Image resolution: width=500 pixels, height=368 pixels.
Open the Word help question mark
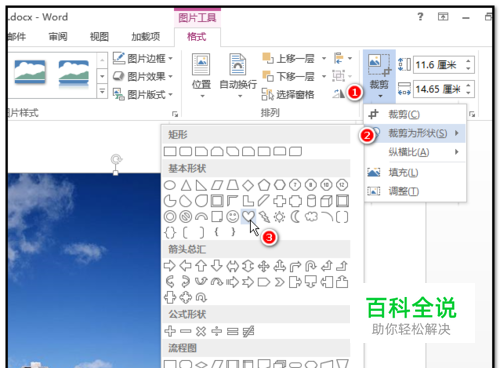click(x=420, y=16)
